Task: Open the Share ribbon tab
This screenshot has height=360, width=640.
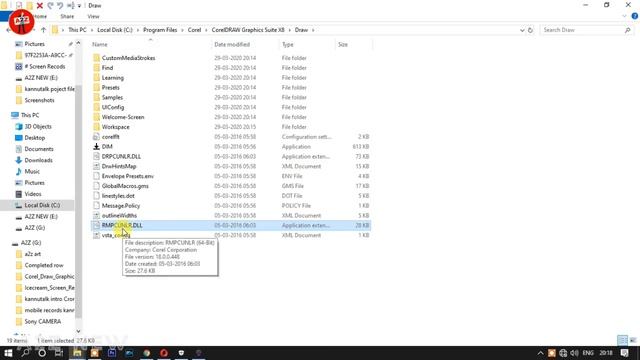Action: 67,16
